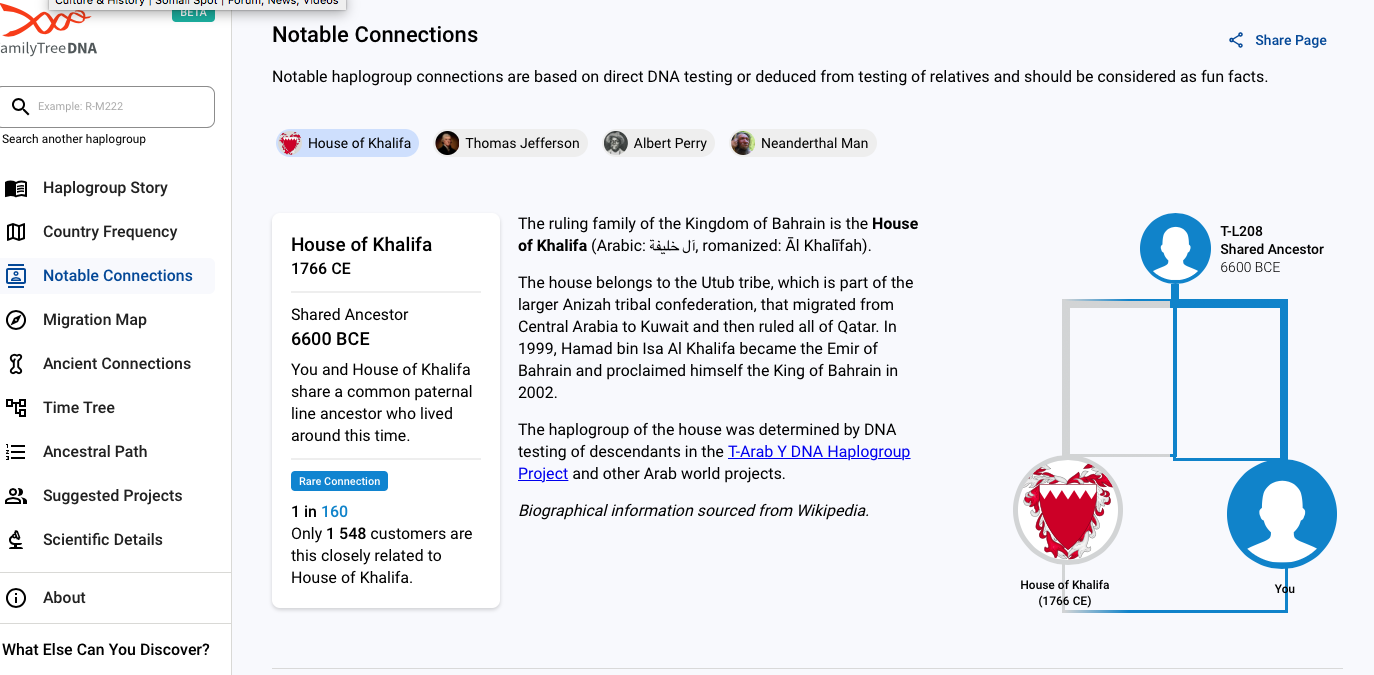Click the Rare Connection badge

[339, 481]
